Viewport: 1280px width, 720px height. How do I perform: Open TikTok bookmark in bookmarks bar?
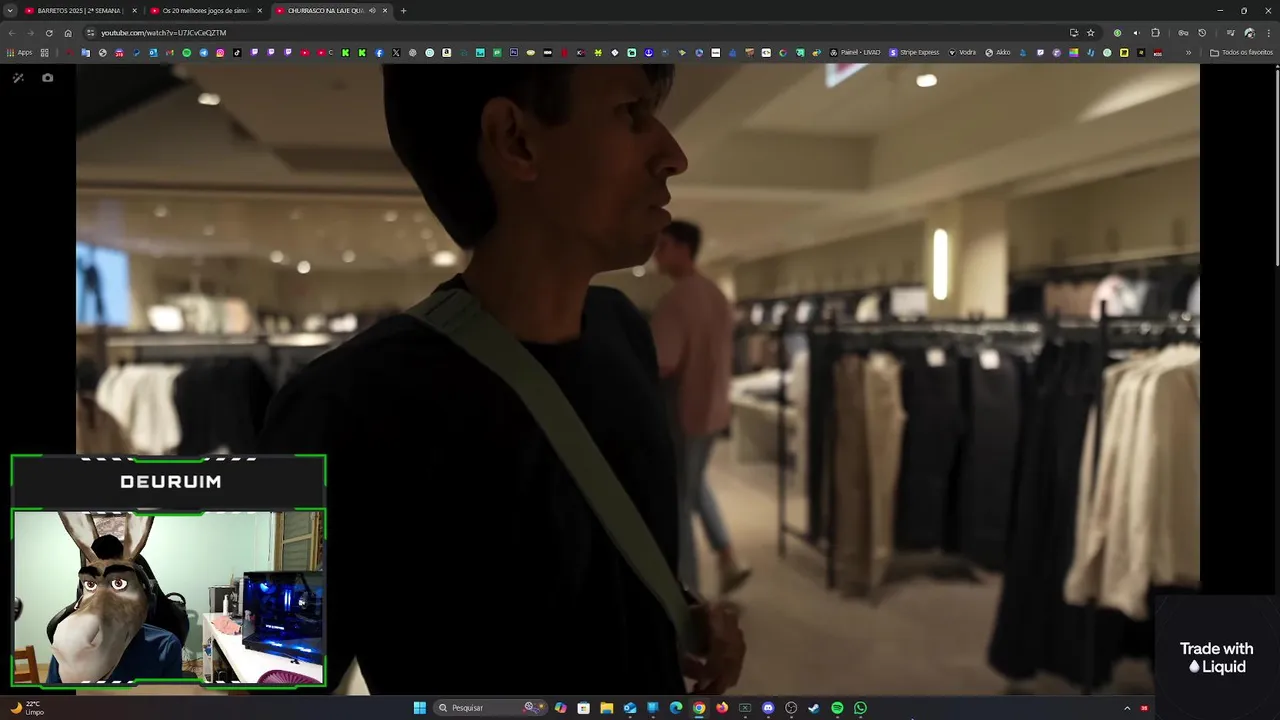(237, 53)
